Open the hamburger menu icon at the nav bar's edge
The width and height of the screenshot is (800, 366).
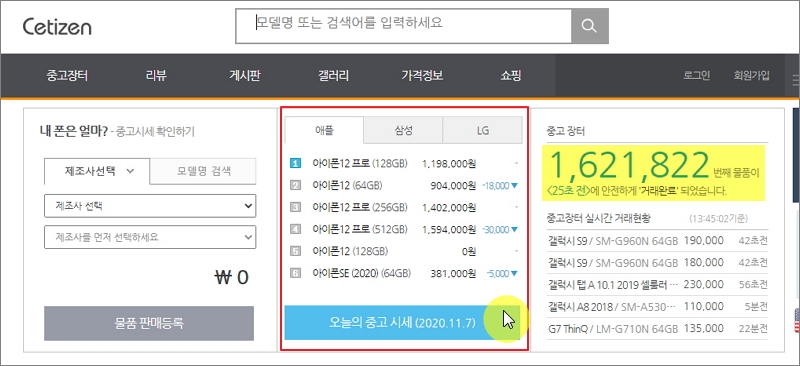pyautogui.click(x=795, y=79)
